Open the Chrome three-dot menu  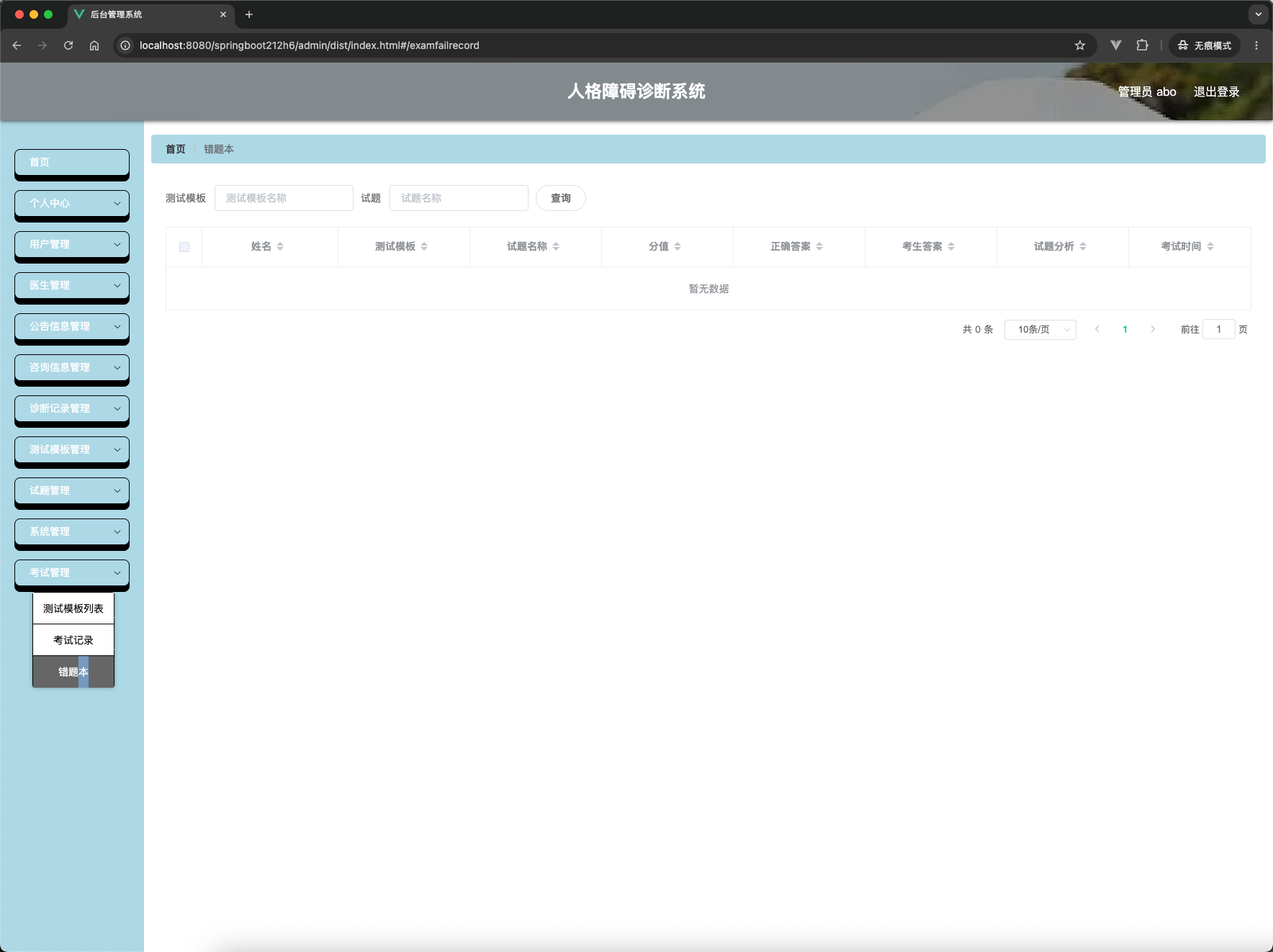click(1256, 45)
